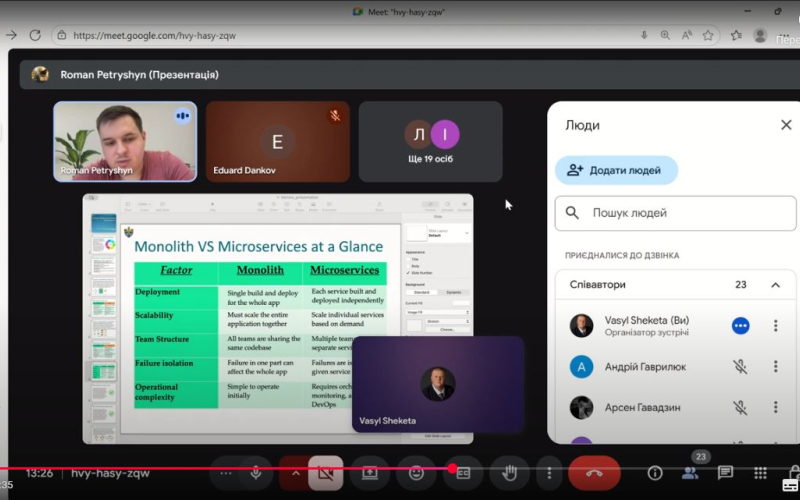Turn on closed captions

[463, 473]
